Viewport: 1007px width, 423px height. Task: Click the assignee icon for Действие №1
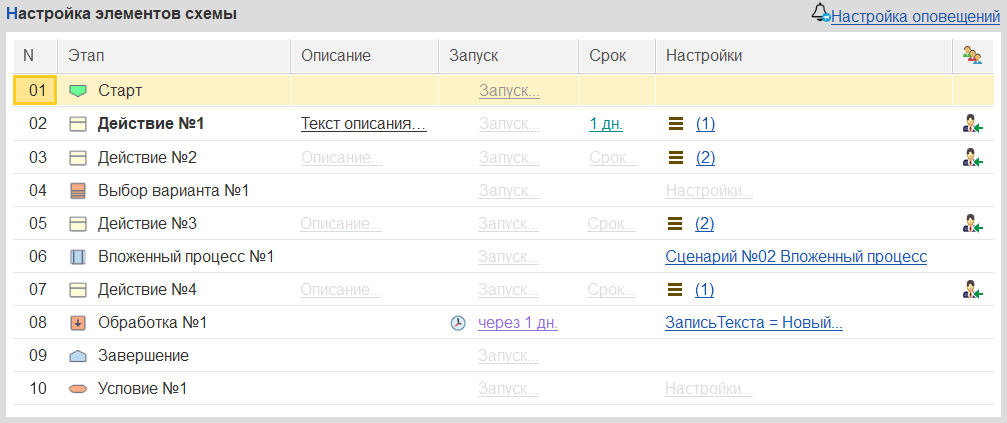(973, 124)
